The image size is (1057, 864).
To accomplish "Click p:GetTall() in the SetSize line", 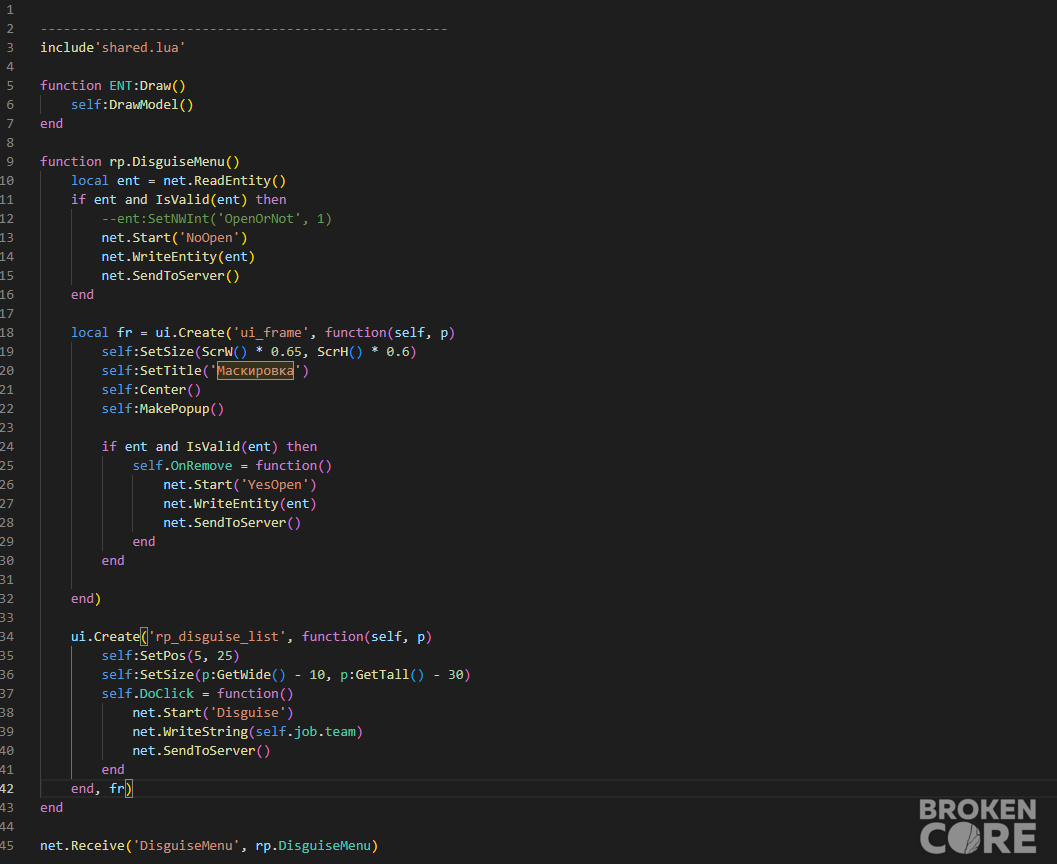I will click(382, 675).
